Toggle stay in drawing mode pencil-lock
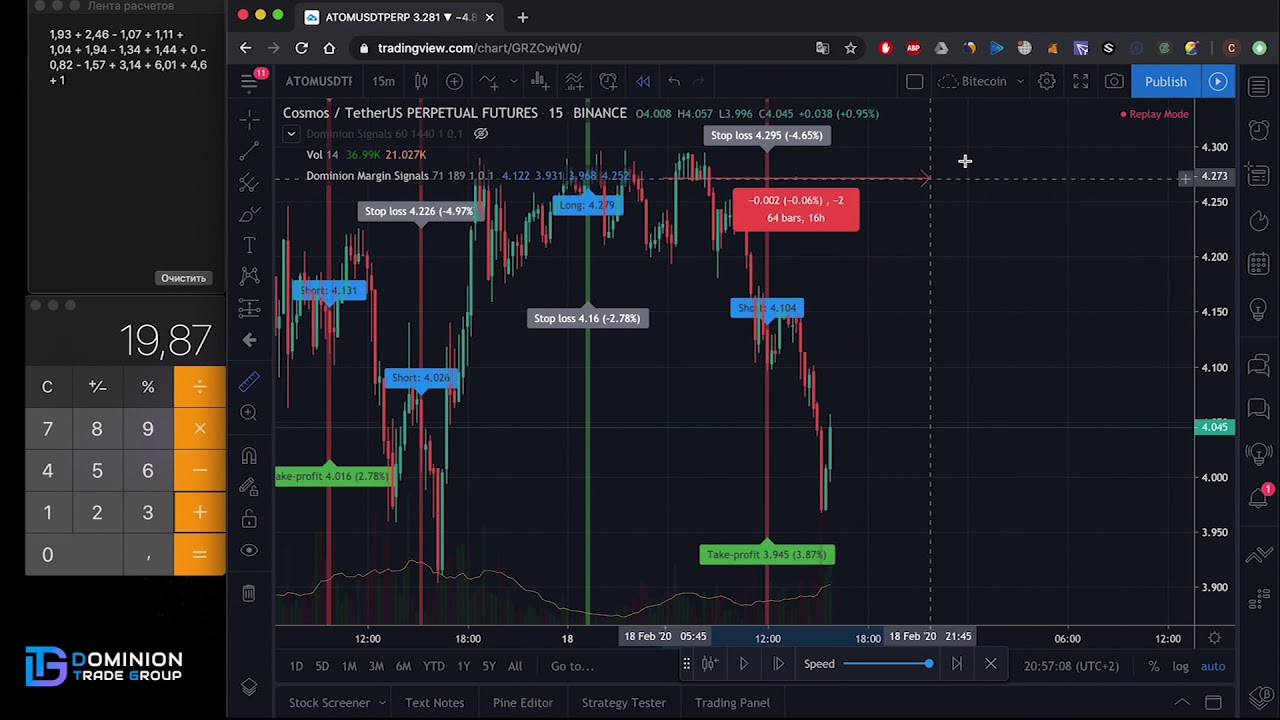1280x720 pixels. (x=249, y=487)
